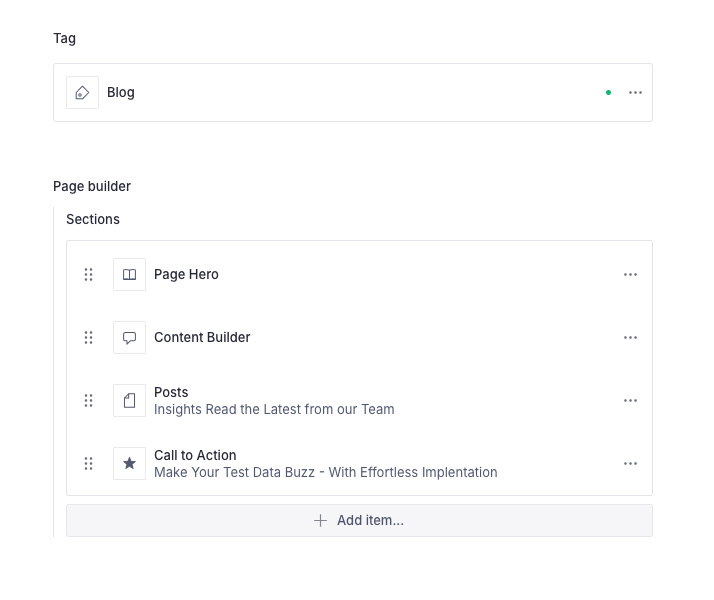
Task: Open the Blog tag options menu
Action: [x=635, y=92]
